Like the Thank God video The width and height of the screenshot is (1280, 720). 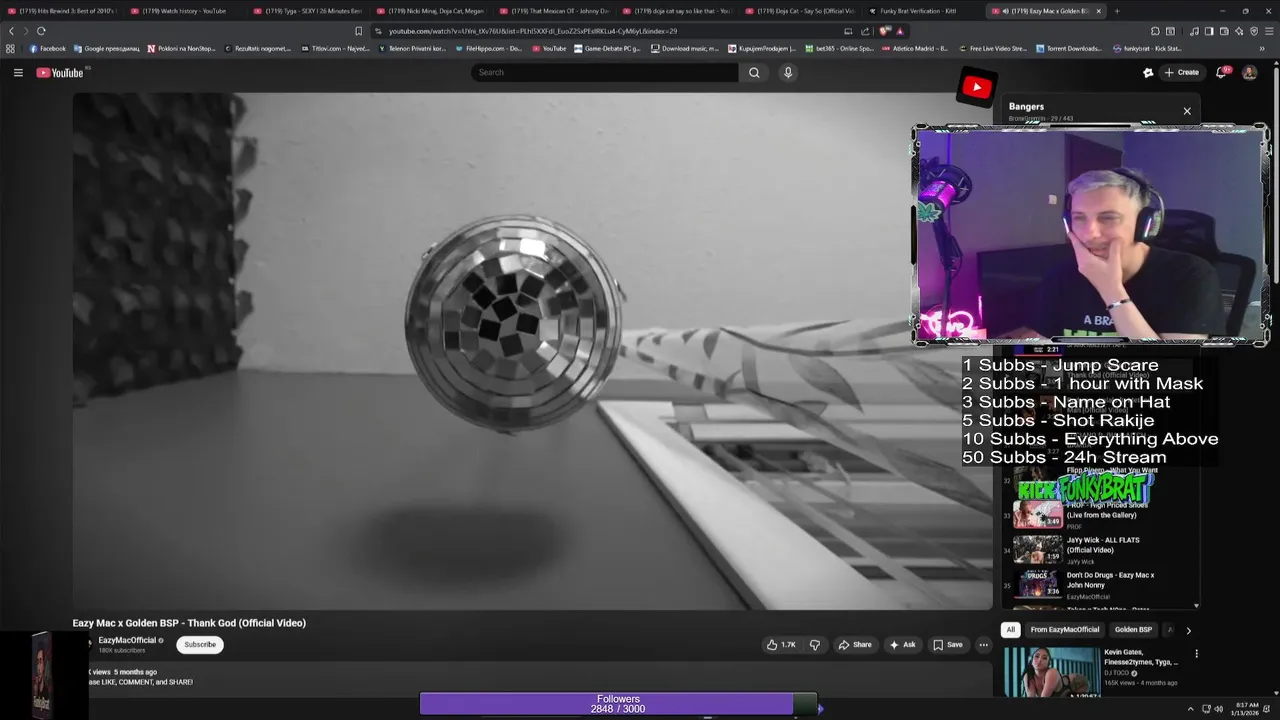tap(781, 645)
